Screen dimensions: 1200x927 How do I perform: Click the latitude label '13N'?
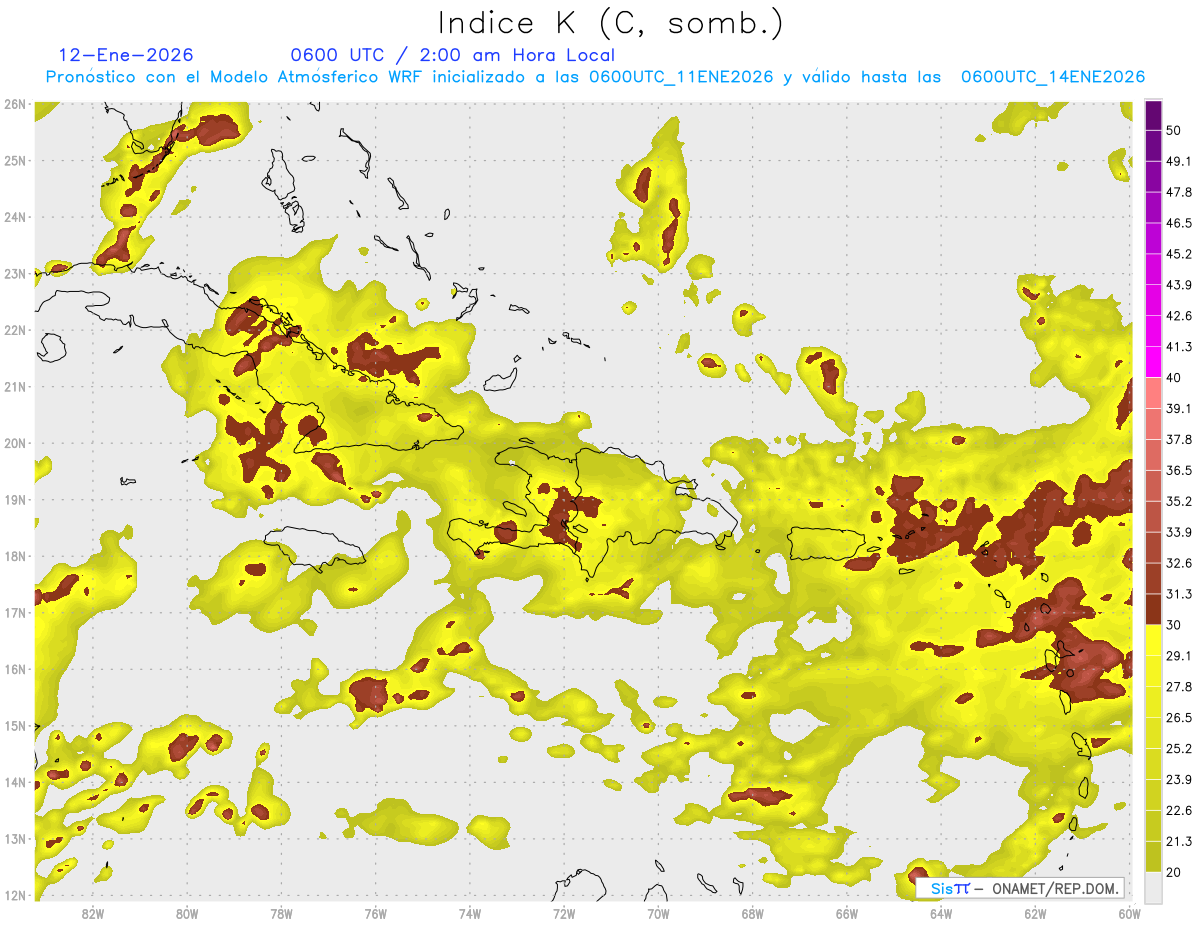pos(15,839)
